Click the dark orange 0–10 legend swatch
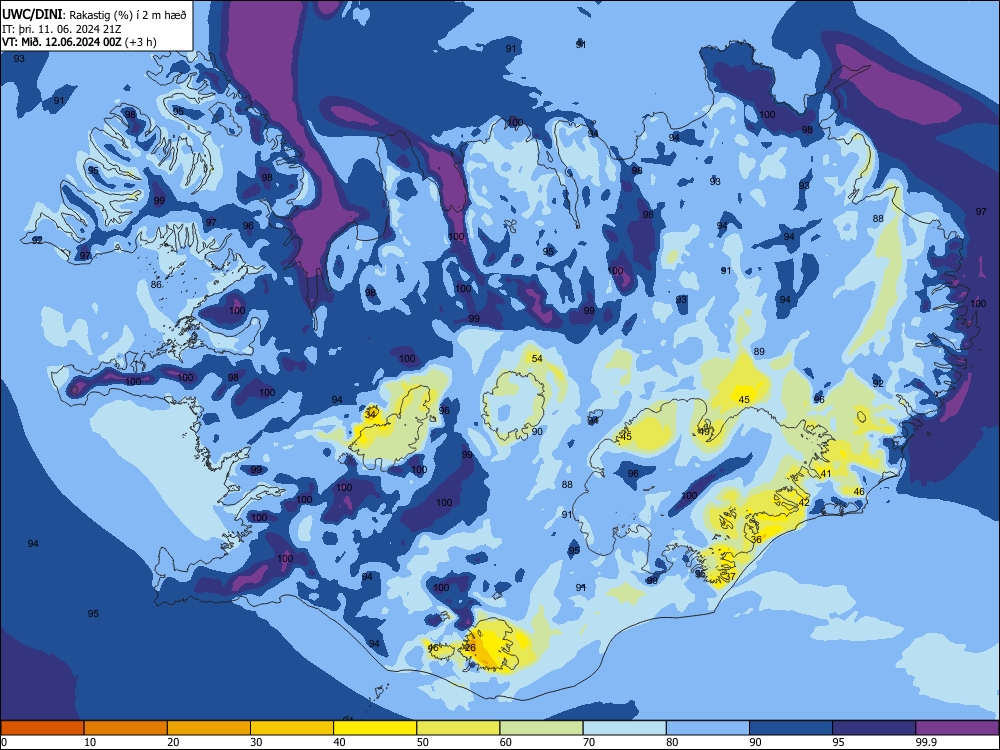1000x750 pixels. coord(42,728)
